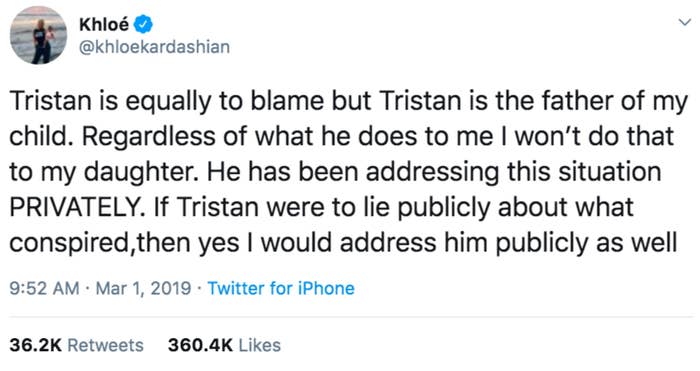The height and width of the screenshot is (371, 700).
Task: Visit the @khloekardashian handle link
Action: pos(154,47)
